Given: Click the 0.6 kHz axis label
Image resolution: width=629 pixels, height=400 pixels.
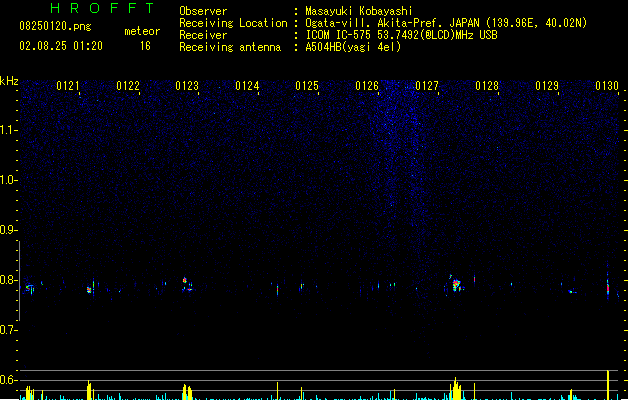Looking at the screenshot, I should pos(8,380).
